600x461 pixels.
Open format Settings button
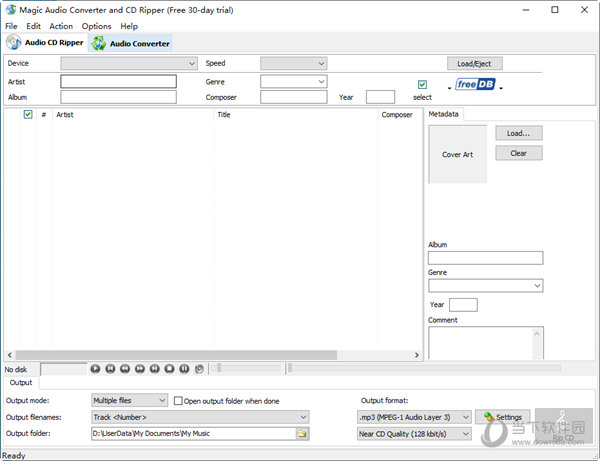[x=503, y=417]
